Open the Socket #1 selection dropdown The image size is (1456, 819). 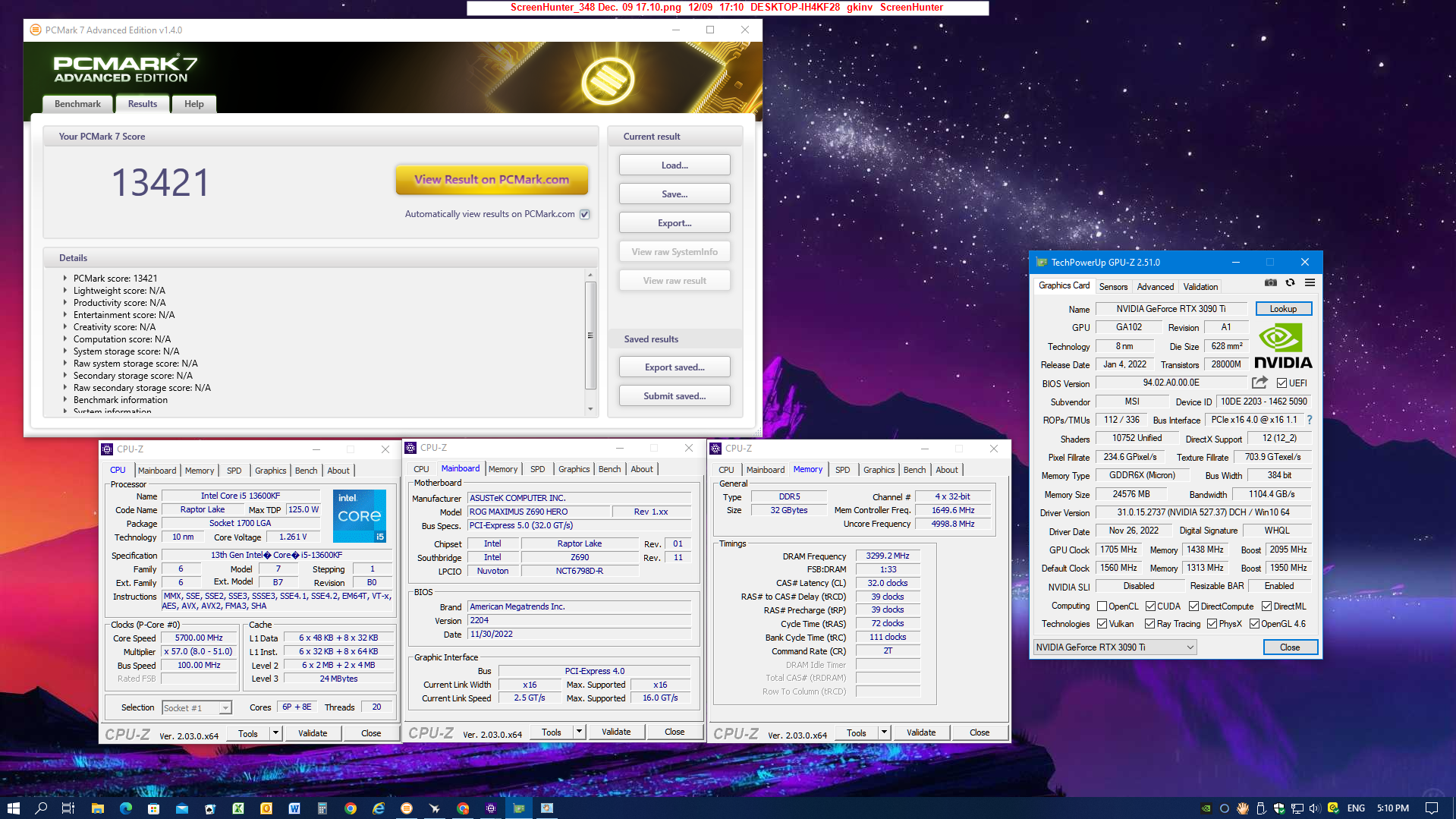tap(197, 708)
